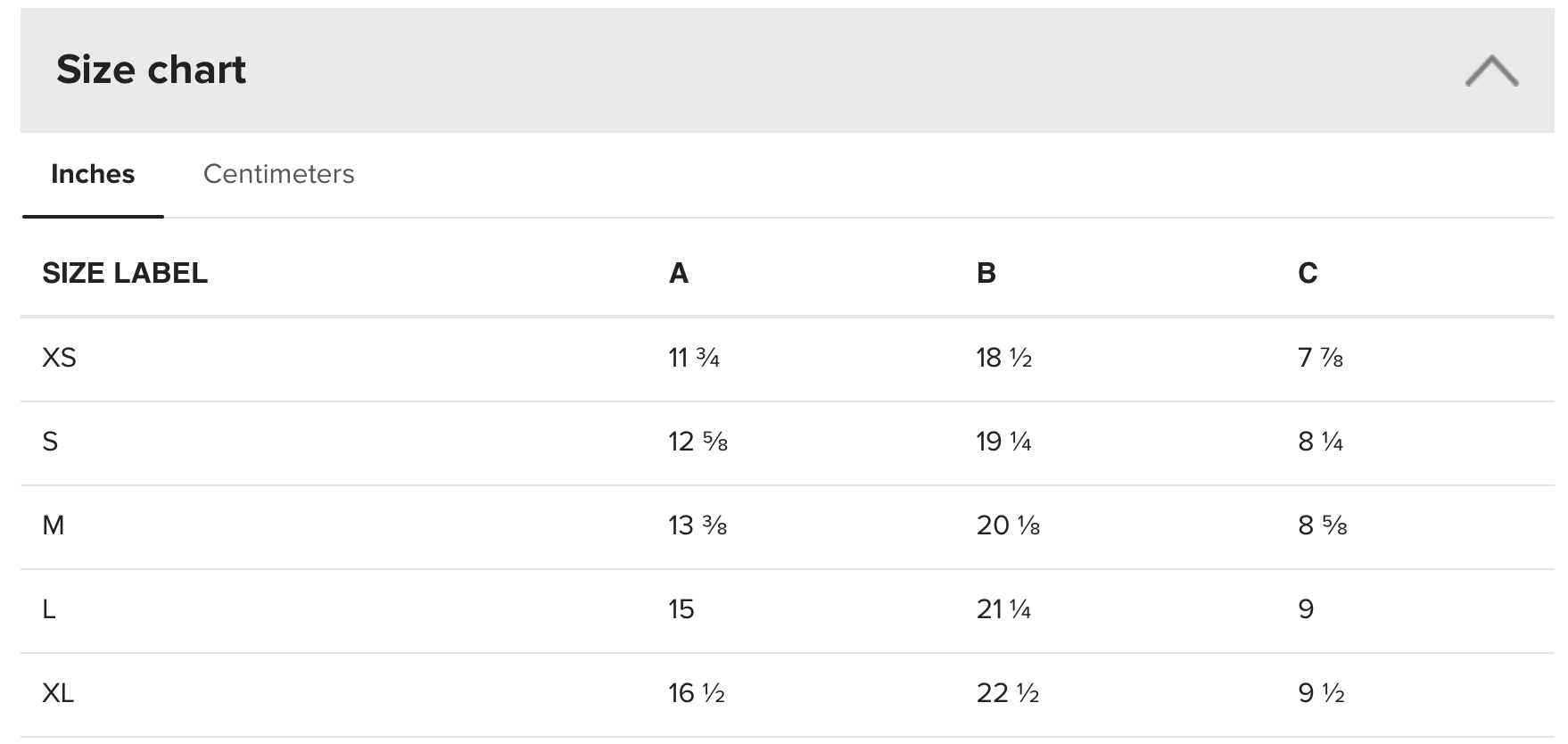1568x744 pixels.
Task: Collapse the Size chart chevron icon
Action: tap(1491, 70)
